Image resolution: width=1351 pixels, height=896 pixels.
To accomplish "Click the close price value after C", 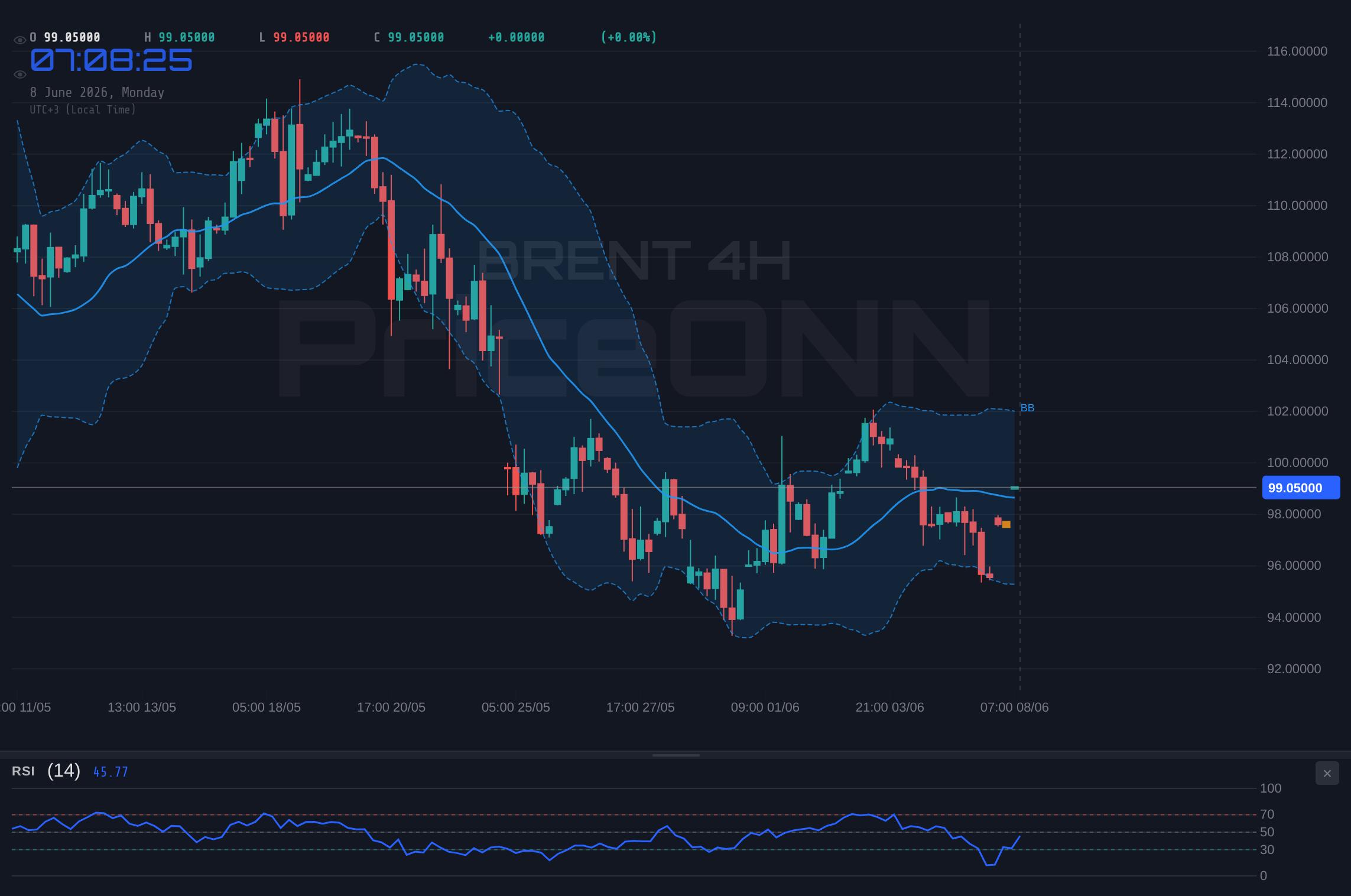I will click(x=416, y=37).
